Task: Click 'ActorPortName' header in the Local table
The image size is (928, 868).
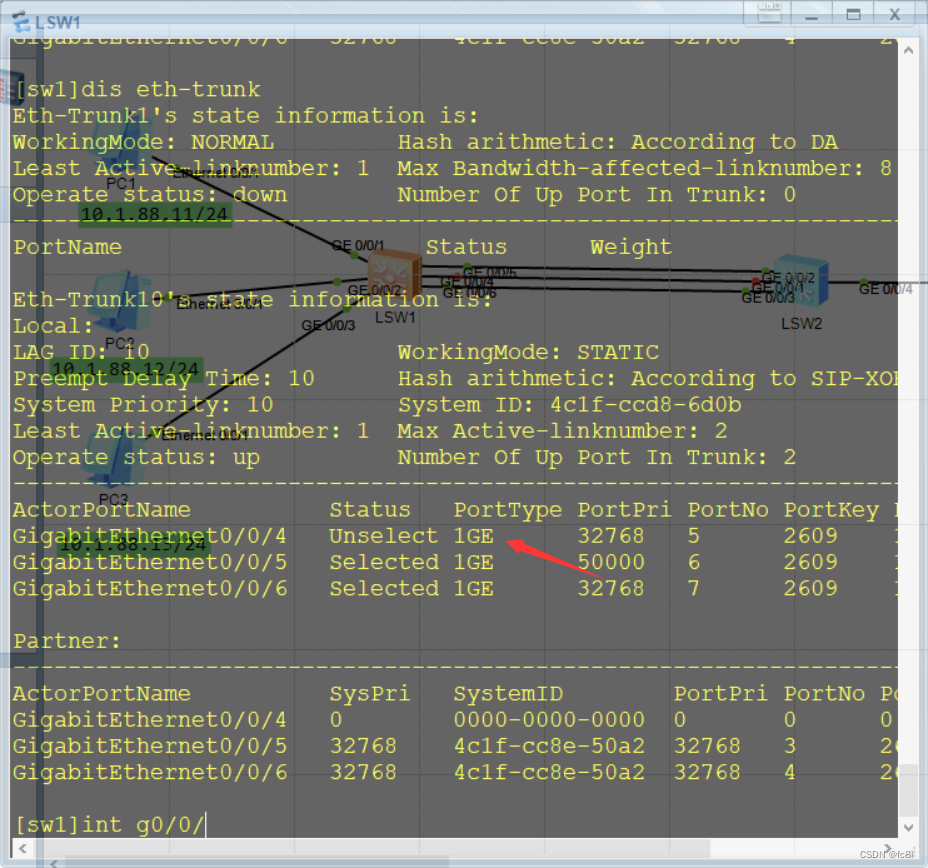Action: (x=102, y=509)
